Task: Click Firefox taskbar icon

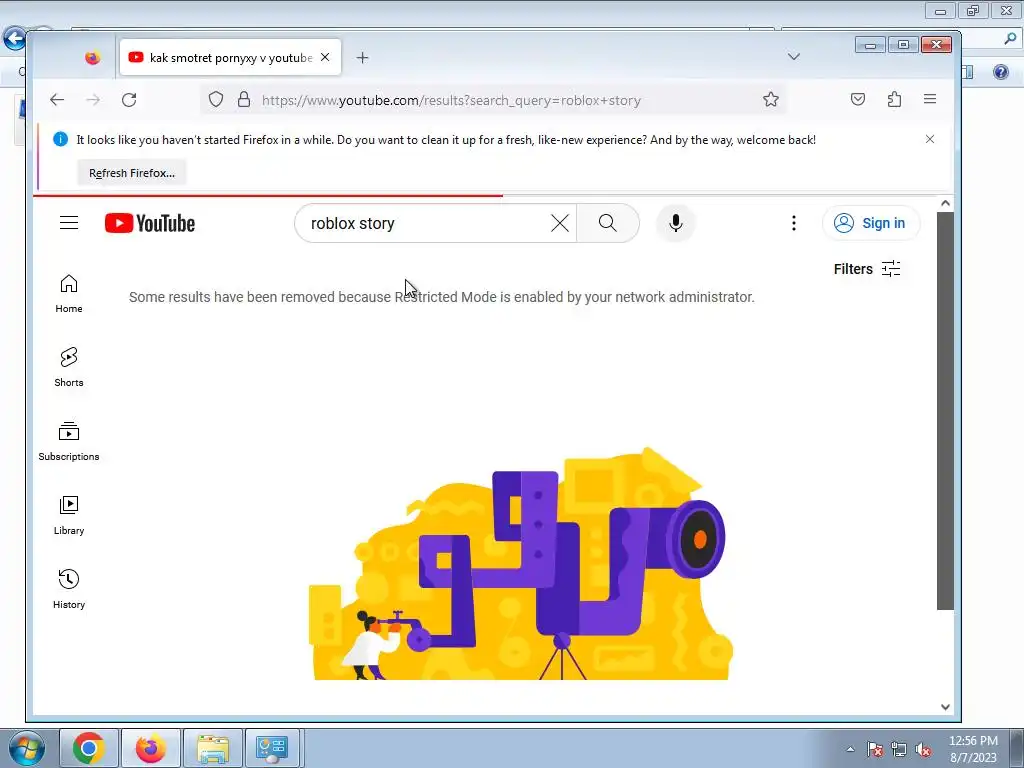Action: [150, 748]
